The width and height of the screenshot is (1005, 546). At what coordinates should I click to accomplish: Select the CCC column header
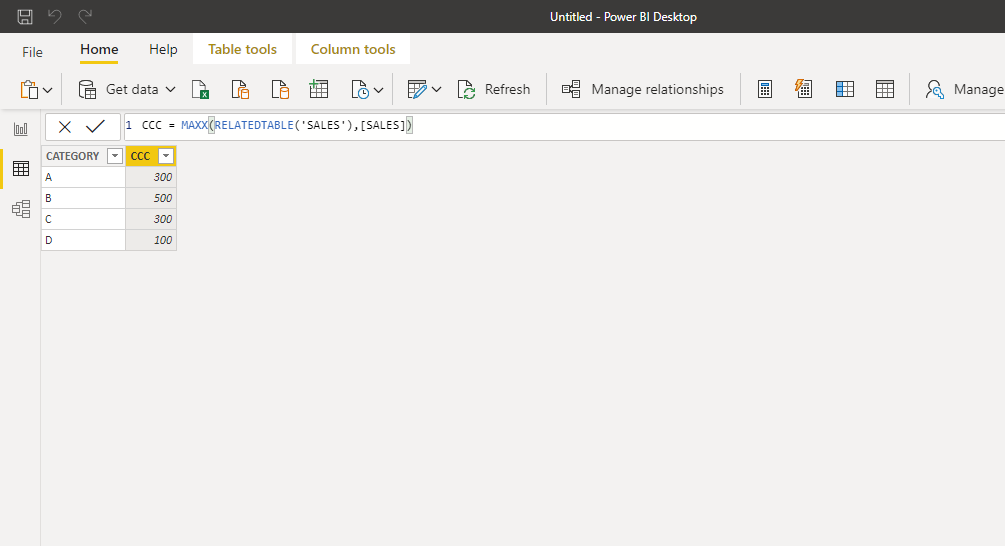point(140,156)
